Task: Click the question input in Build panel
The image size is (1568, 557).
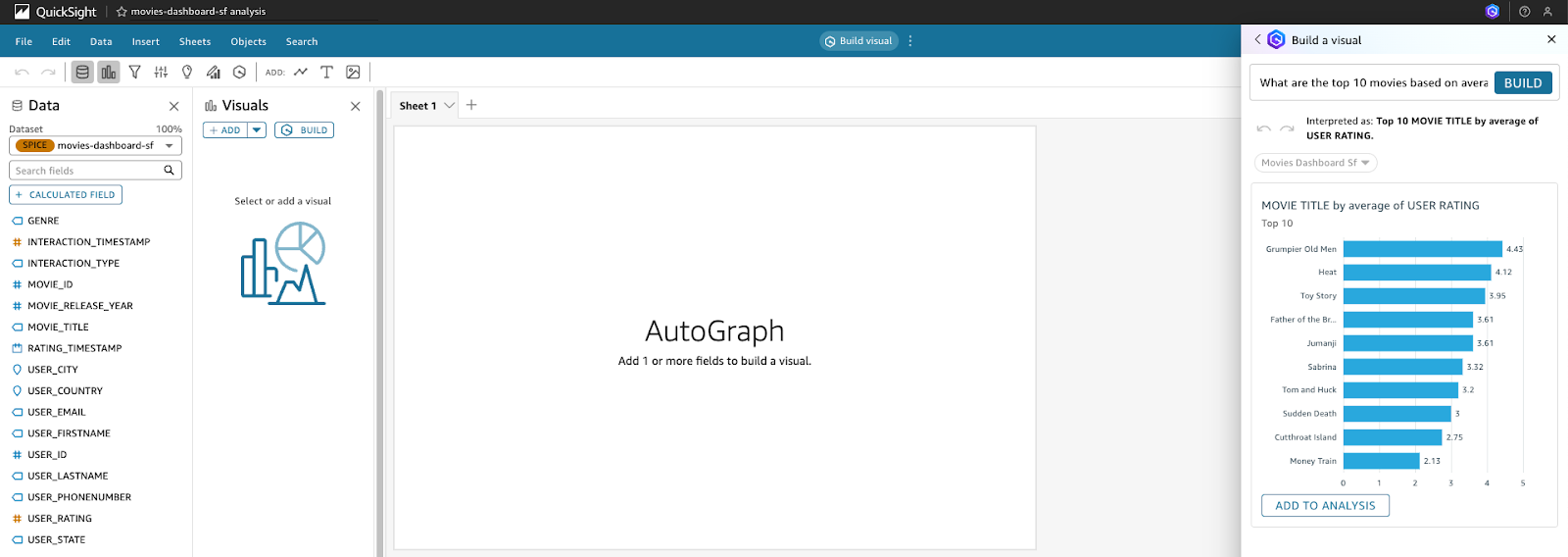Action: click(1373, 83)
